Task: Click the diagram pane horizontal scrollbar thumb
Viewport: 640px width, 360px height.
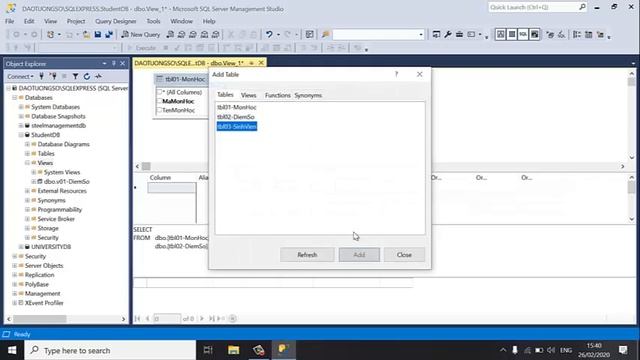Action: point(146,166)
